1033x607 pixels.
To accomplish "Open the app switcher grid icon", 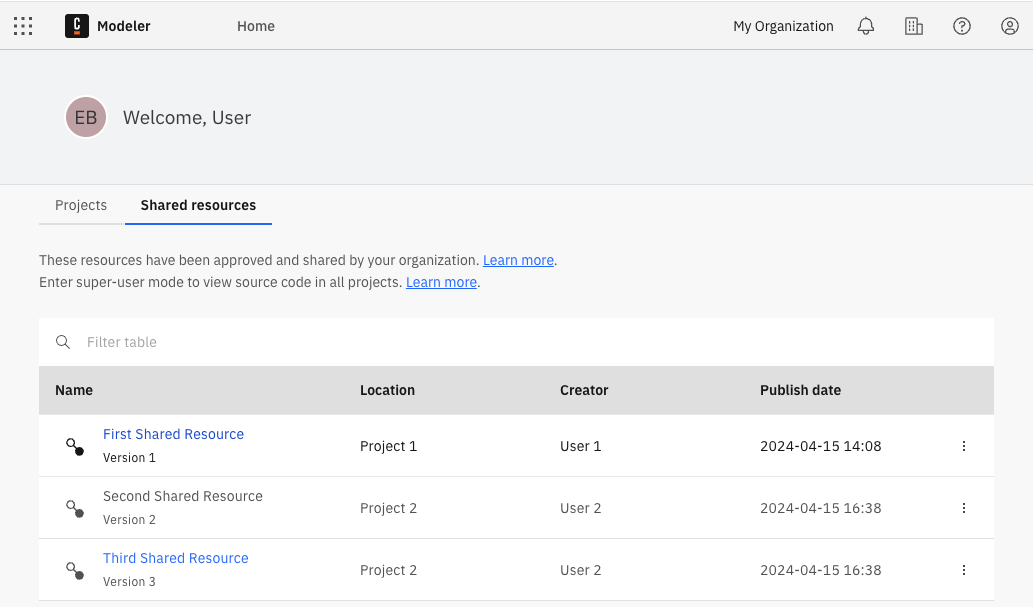I will (23, 26).
